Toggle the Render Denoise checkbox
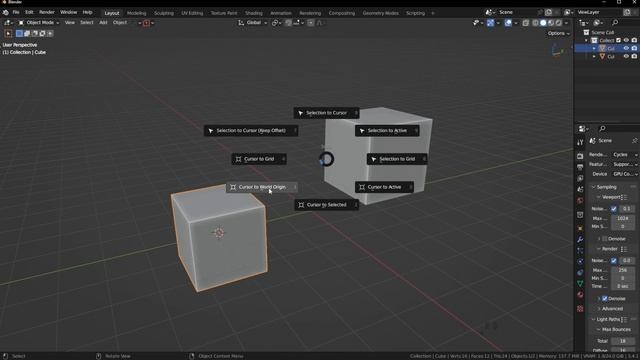Screen dimensions: 640x360 605,298
